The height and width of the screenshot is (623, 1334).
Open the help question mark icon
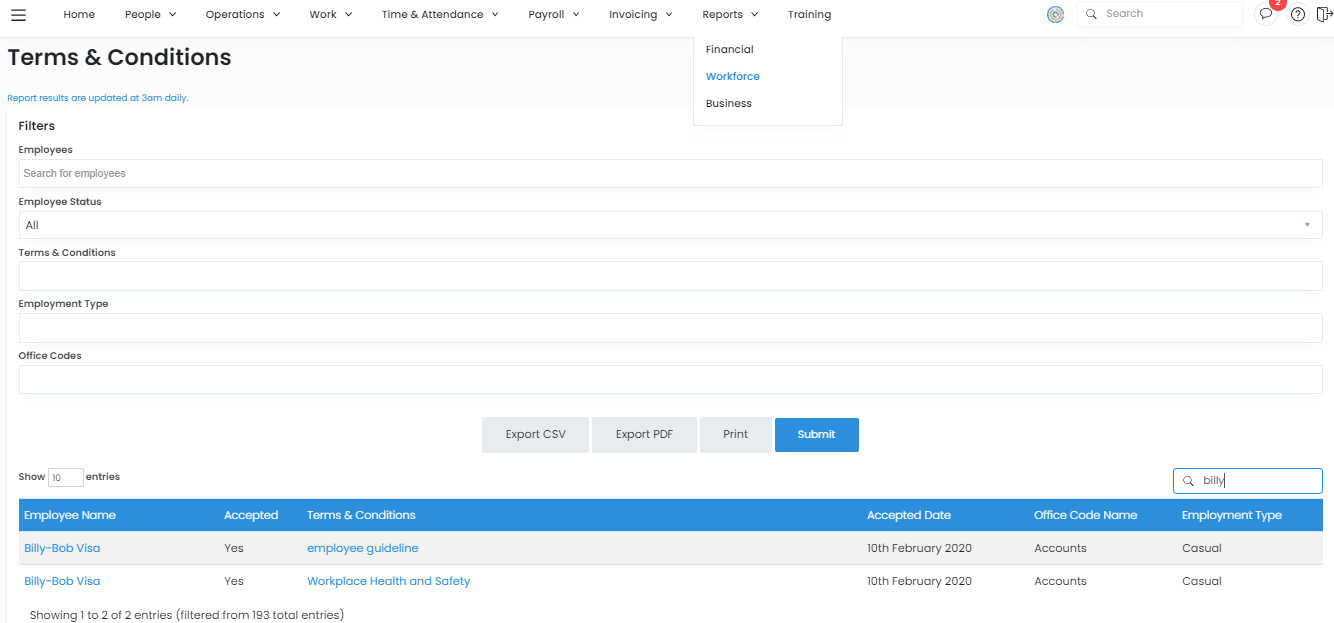point(1298,14)
